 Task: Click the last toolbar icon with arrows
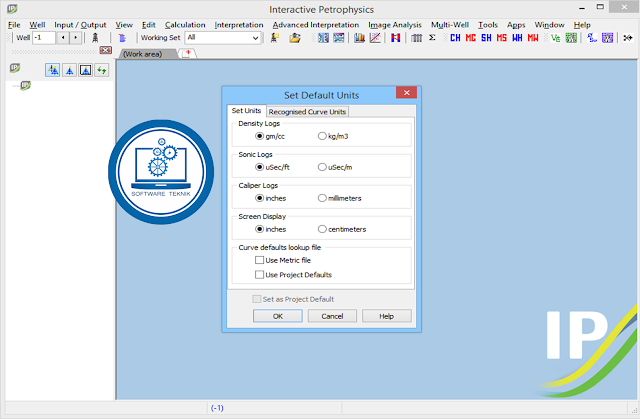point(628,38)
